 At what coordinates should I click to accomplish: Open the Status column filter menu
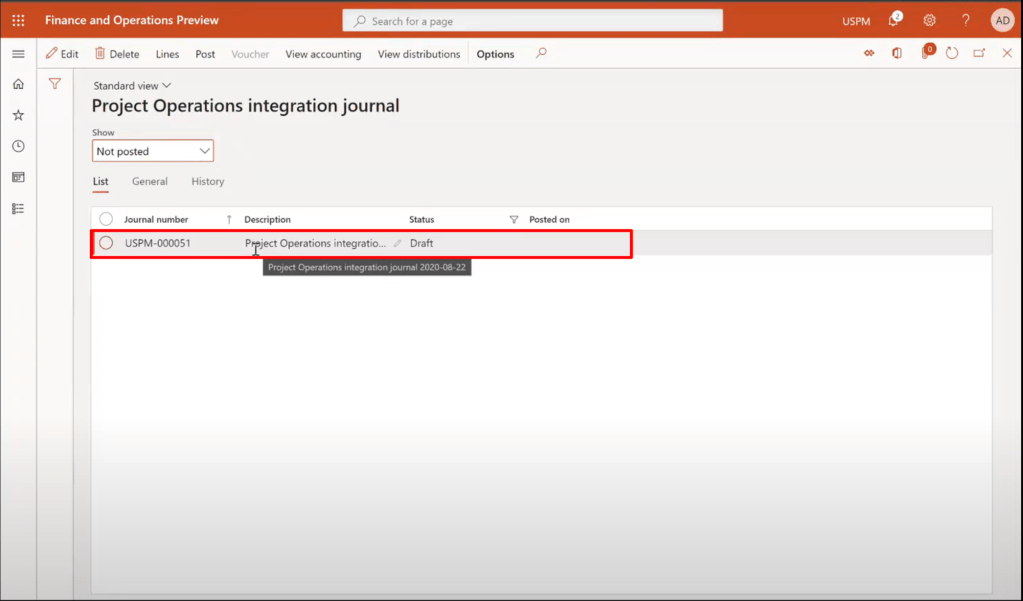(514, 219)
